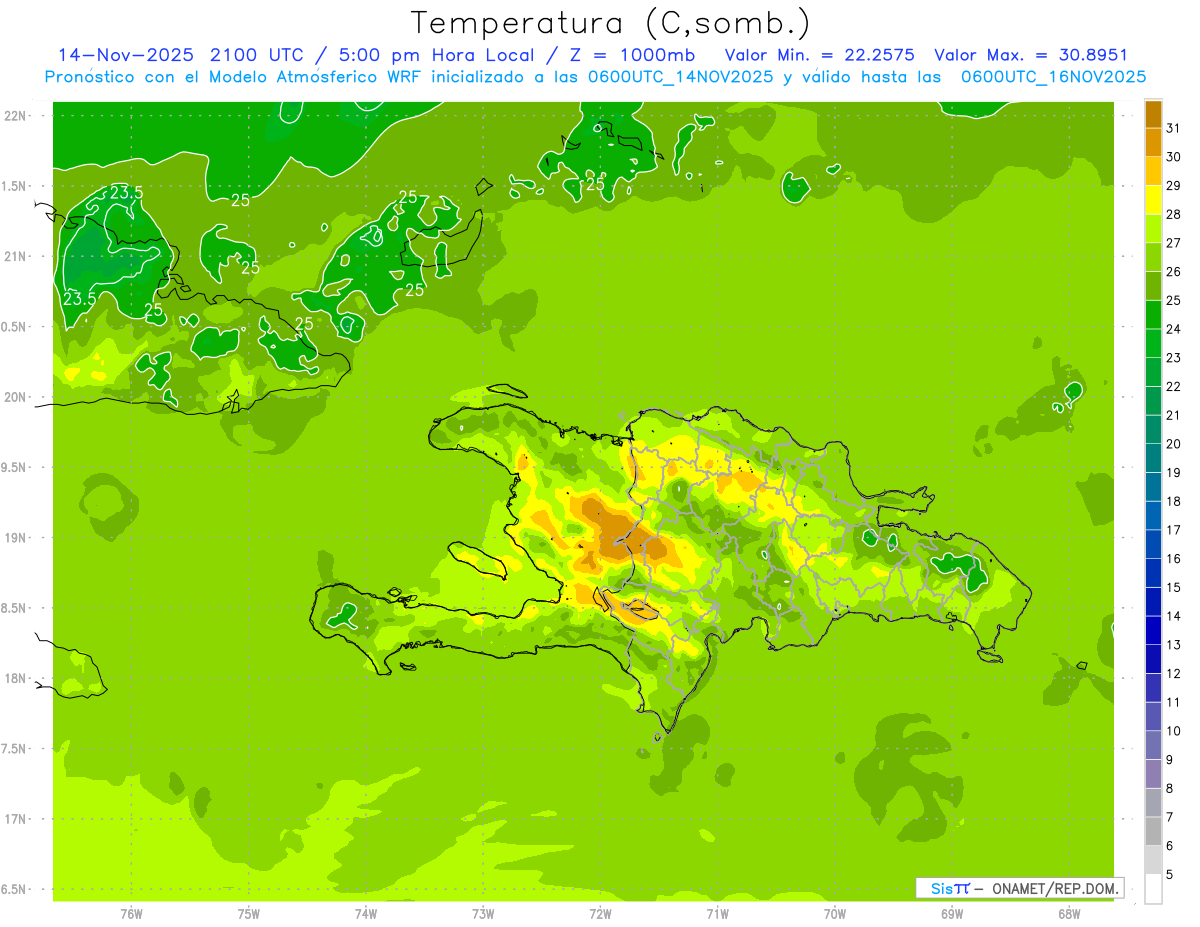Select the 'Valor Min. = 22.2575' readout
Viewport: 1200px width, 927px height.
(820, 55)
